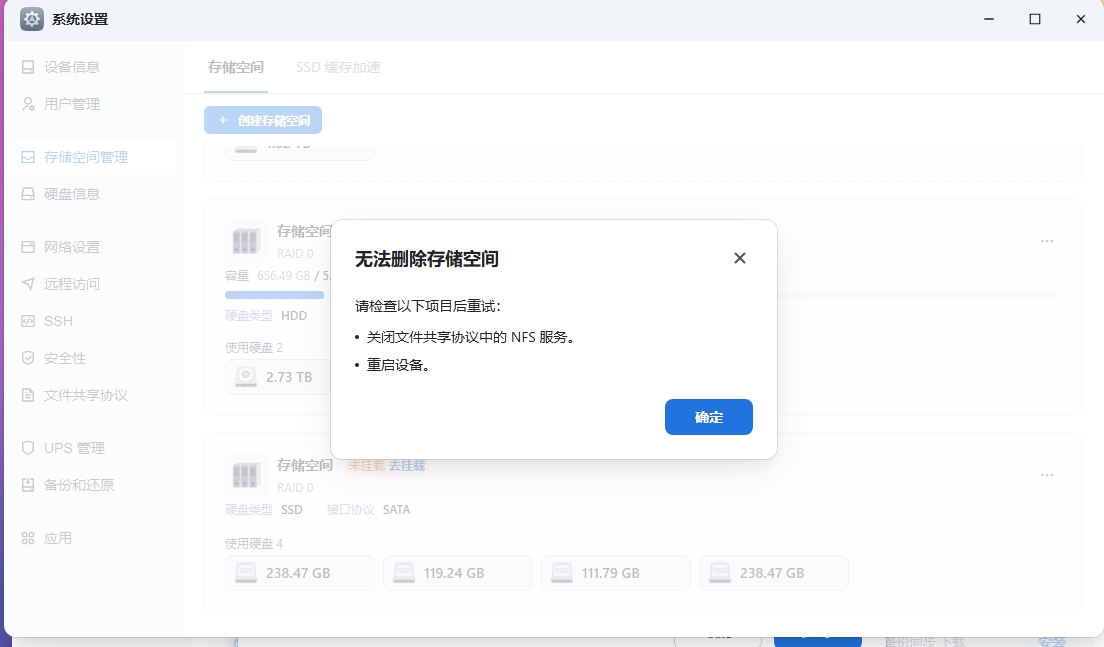Click the 确定 button in dialog

click(708, 417)
